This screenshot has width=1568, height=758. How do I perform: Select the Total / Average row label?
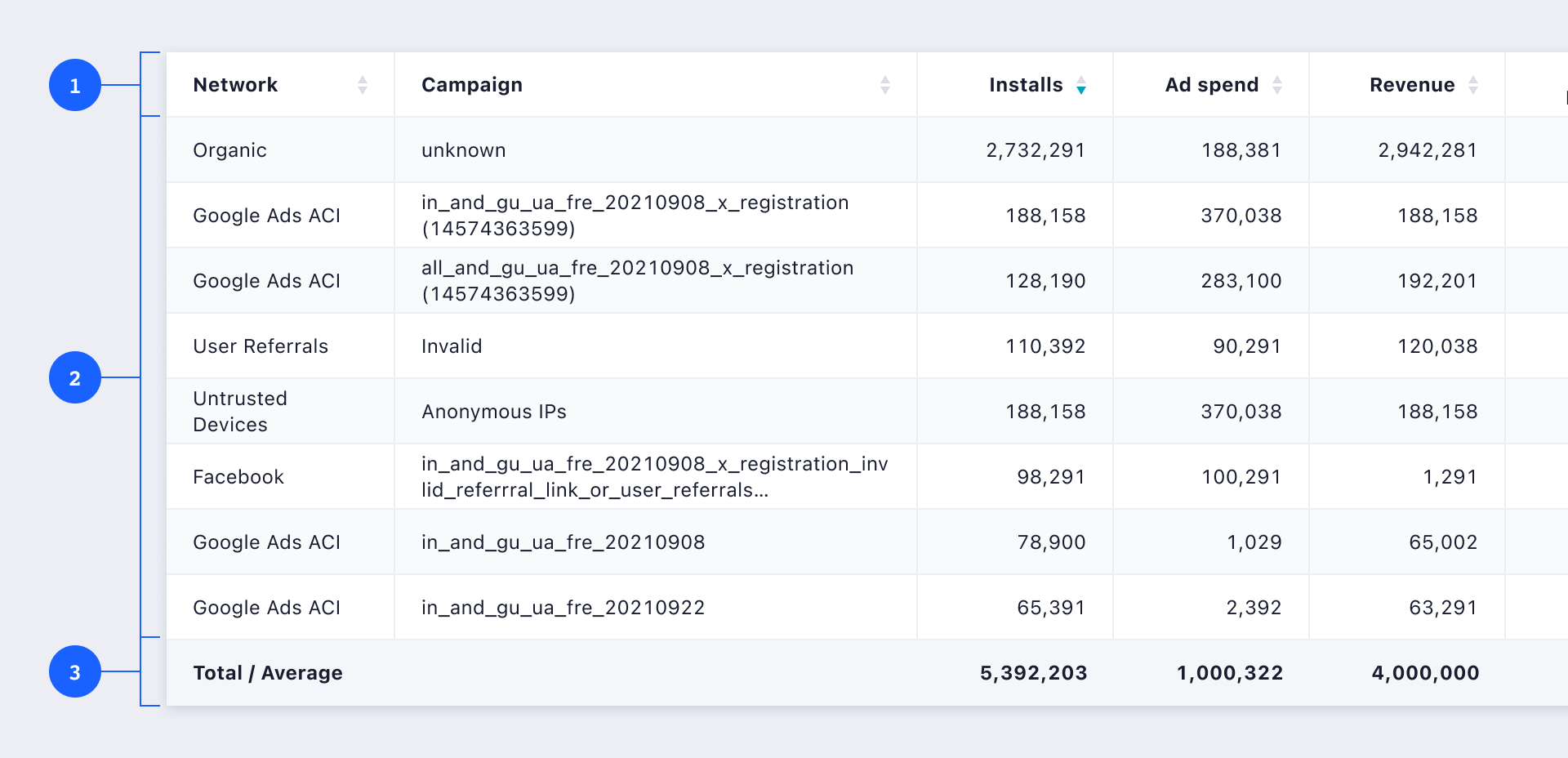point(268,673)
